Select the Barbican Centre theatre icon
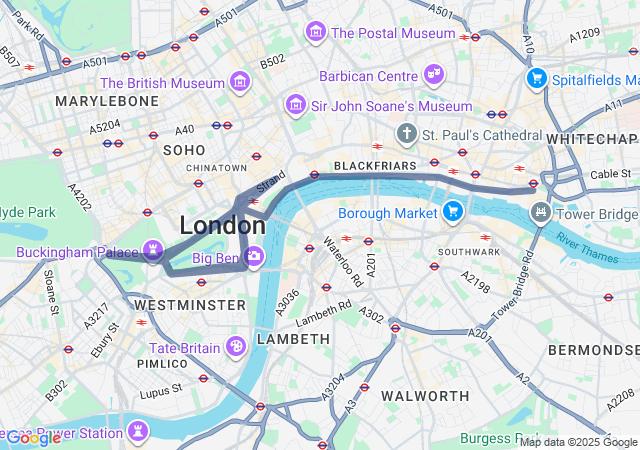The height and width of the screenshot is (450, 640). tap(434, 76)
